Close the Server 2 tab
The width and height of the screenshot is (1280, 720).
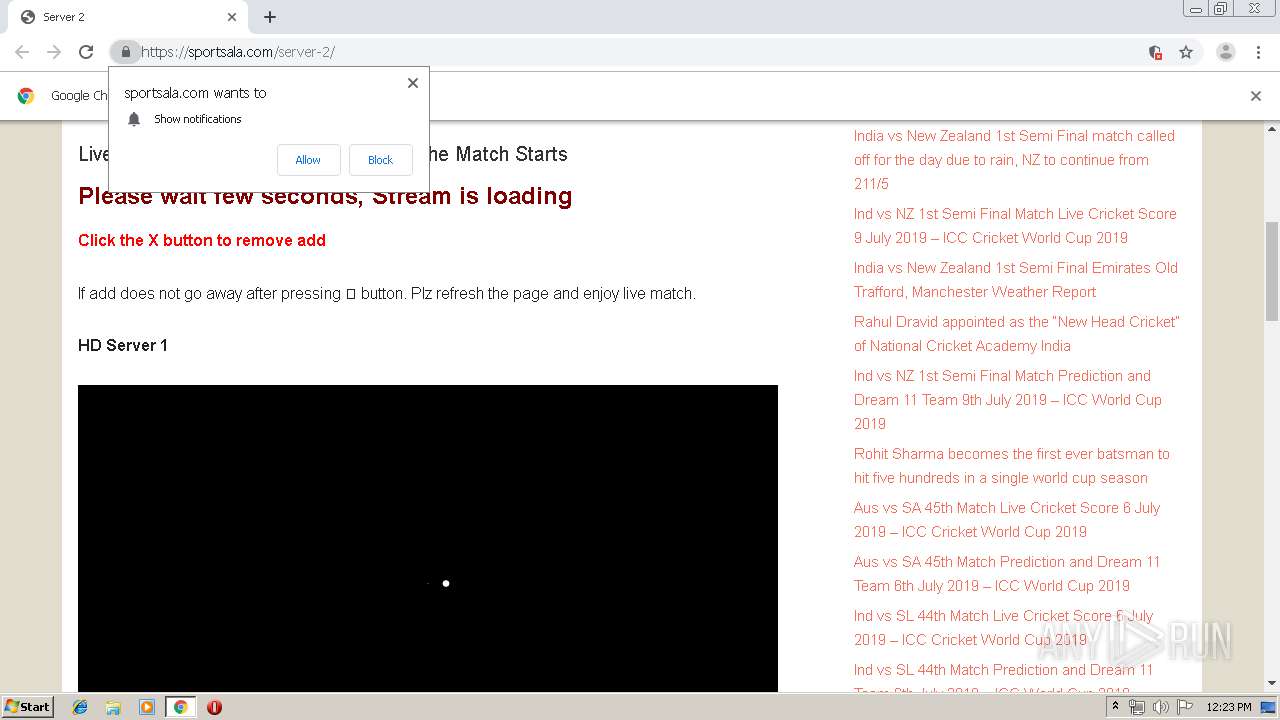pyautogui.click(x=232, y=17)
